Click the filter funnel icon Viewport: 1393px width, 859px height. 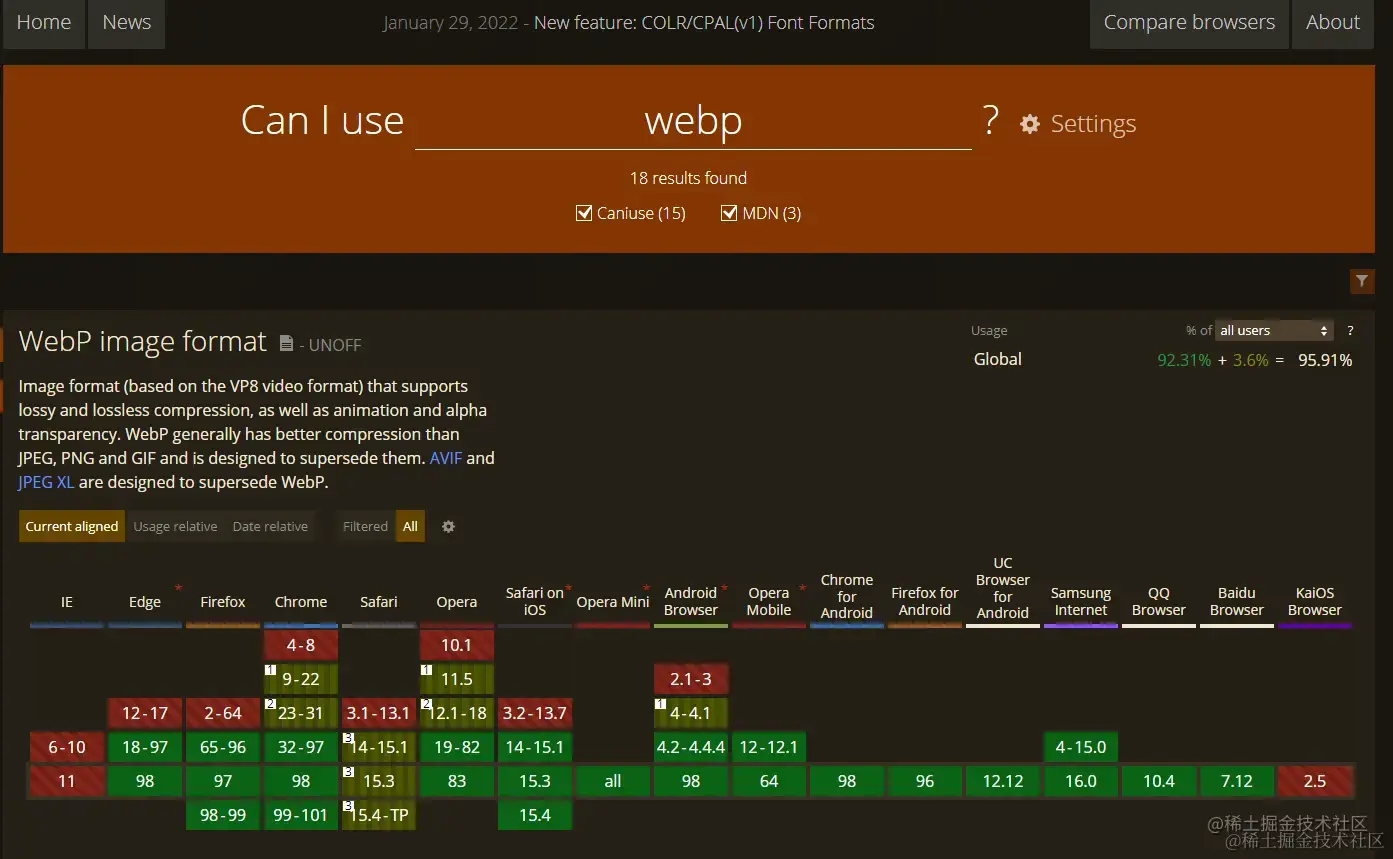coord(1362,282)
